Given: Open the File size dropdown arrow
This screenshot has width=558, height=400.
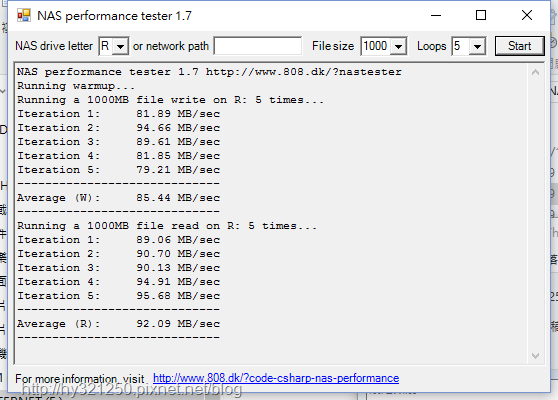Looking at the screenshot, I should 398,46.
